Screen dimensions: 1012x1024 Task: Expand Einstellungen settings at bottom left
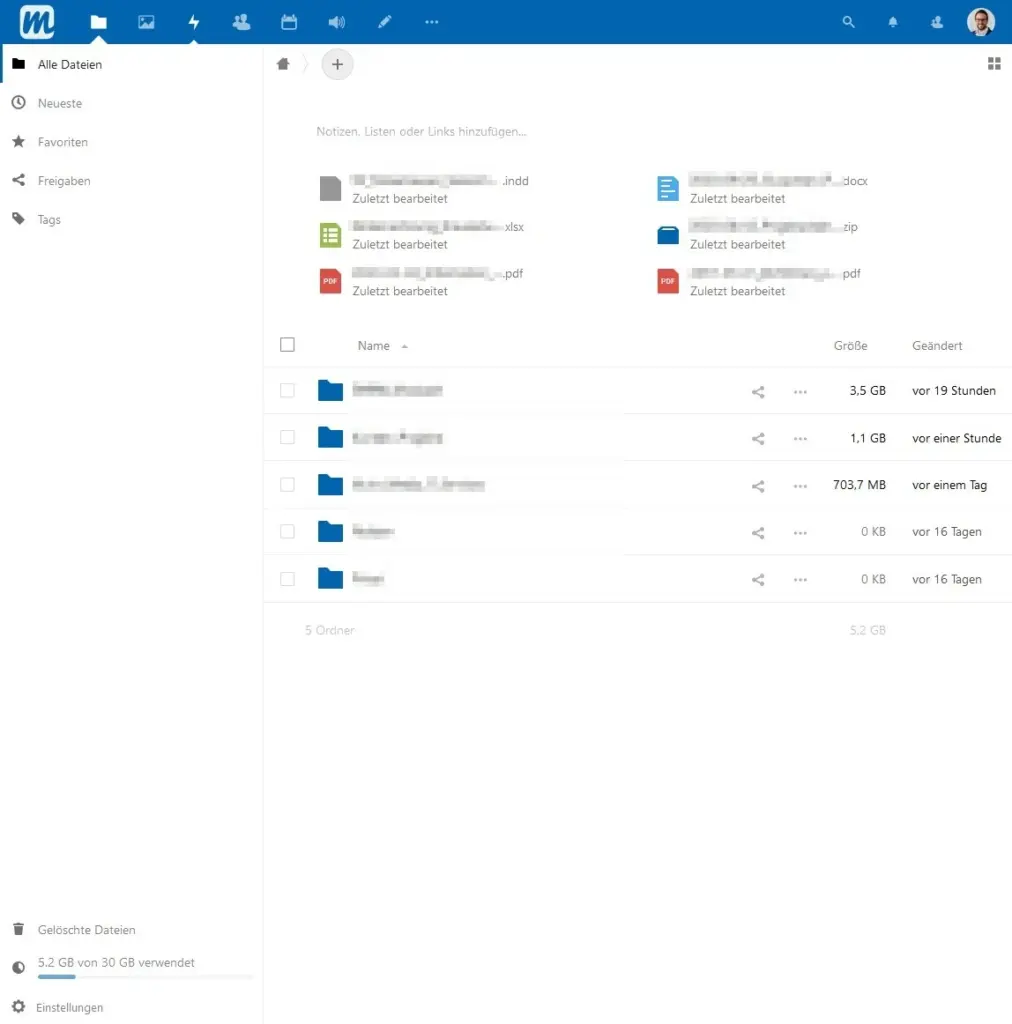[70, 1007]
